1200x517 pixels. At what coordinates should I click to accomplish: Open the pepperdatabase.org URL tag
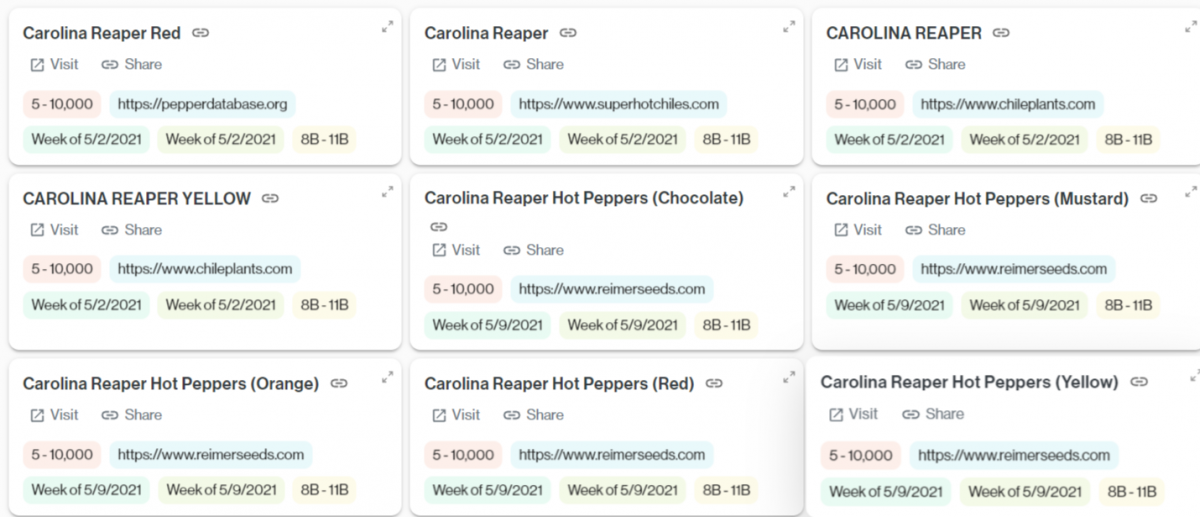[202, 104]
